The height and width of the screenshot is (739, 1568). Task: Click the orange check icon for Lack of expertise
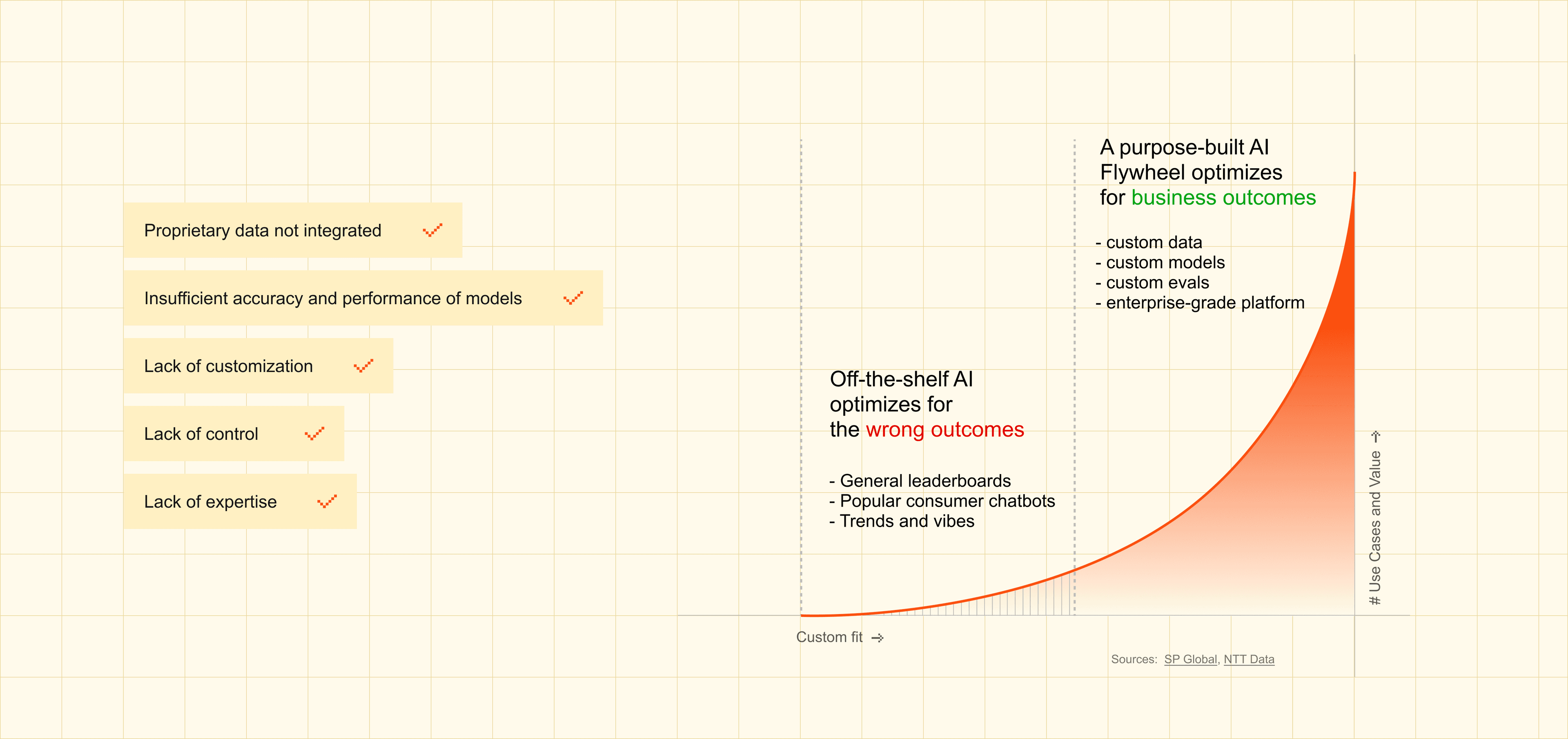point(327,502)
